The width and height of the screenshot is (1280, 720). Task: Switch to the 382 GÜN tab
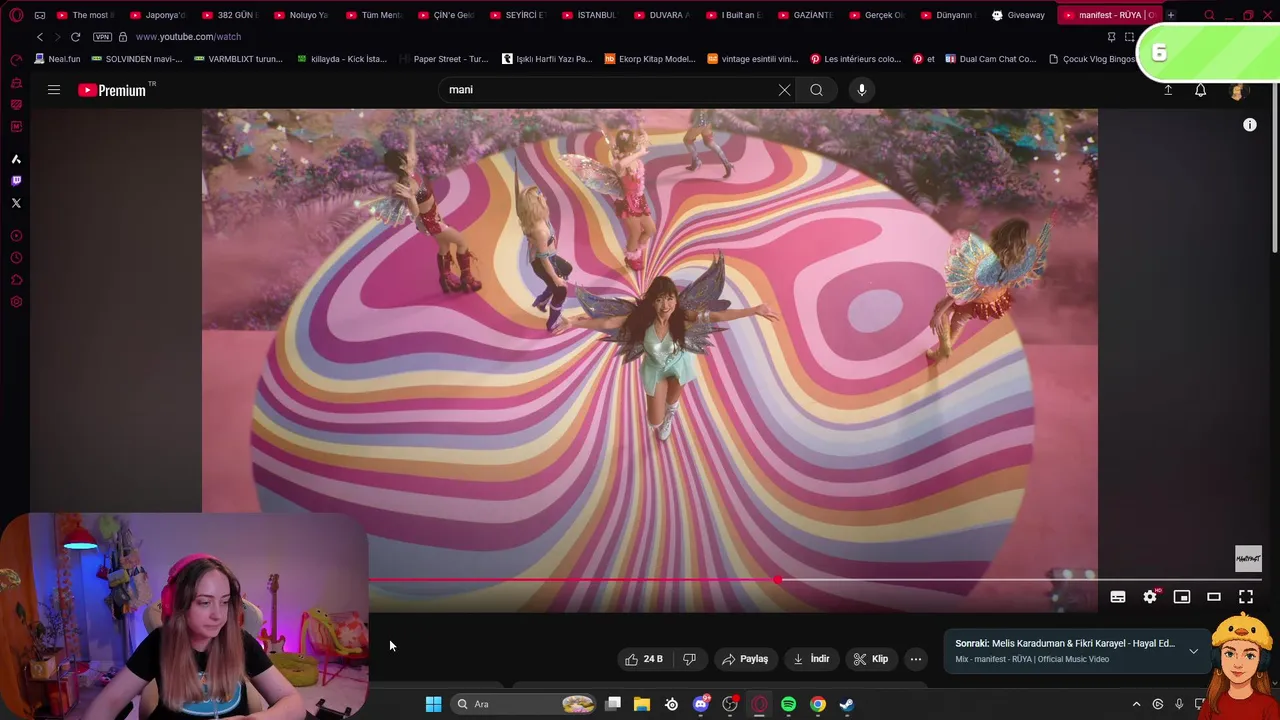click(230, 15)
